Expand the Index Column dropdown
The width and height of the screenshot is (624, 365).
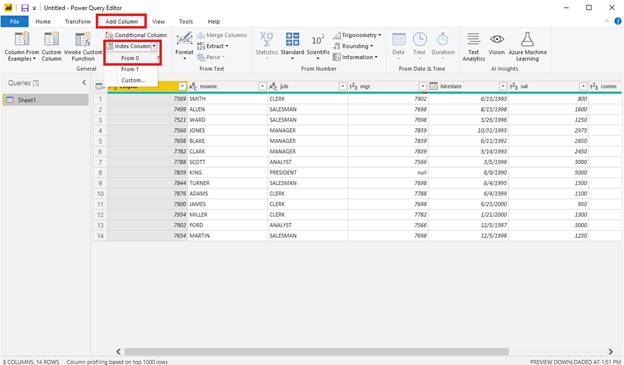154,46
